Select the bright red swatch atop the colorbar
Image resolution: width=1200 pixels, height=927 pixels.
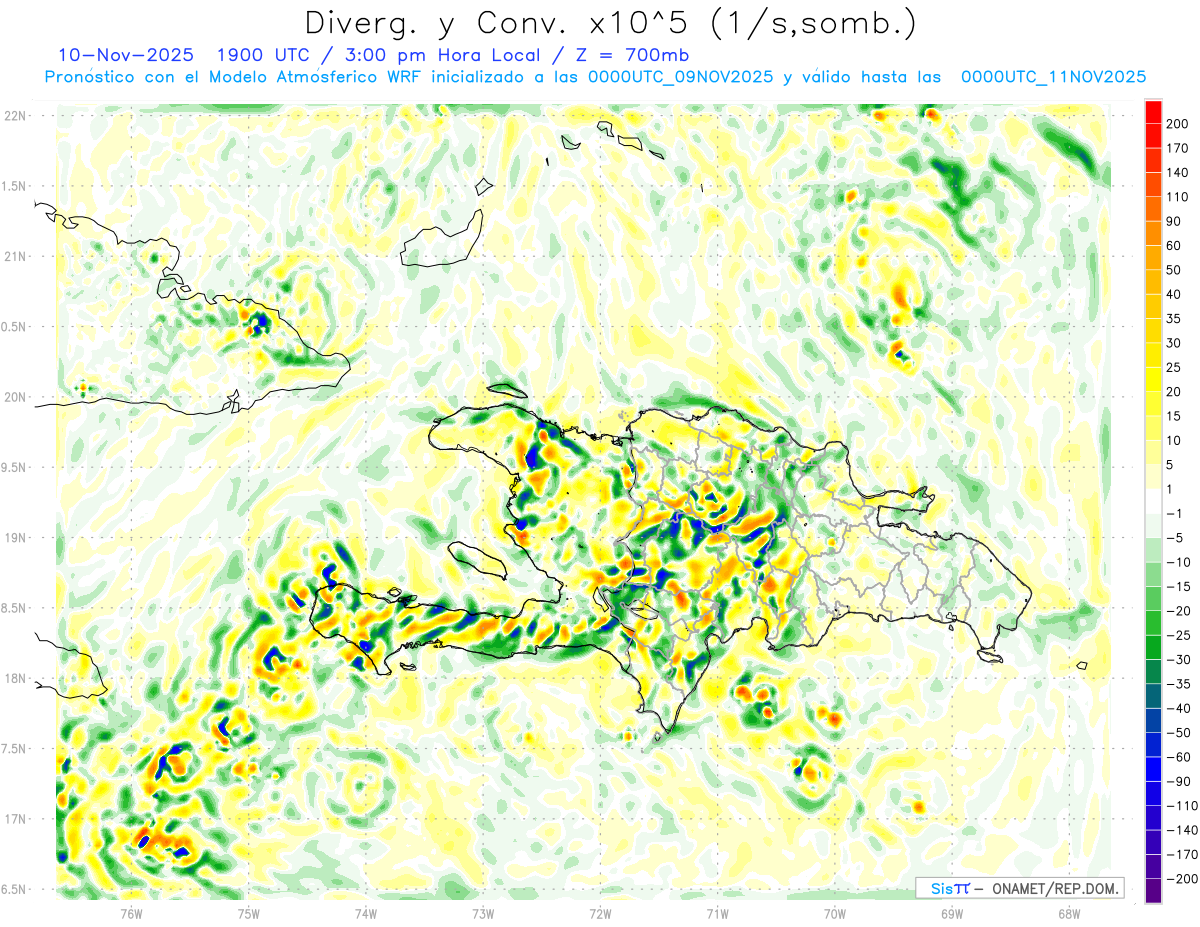pyautogui.click(x=1153, y=112)
